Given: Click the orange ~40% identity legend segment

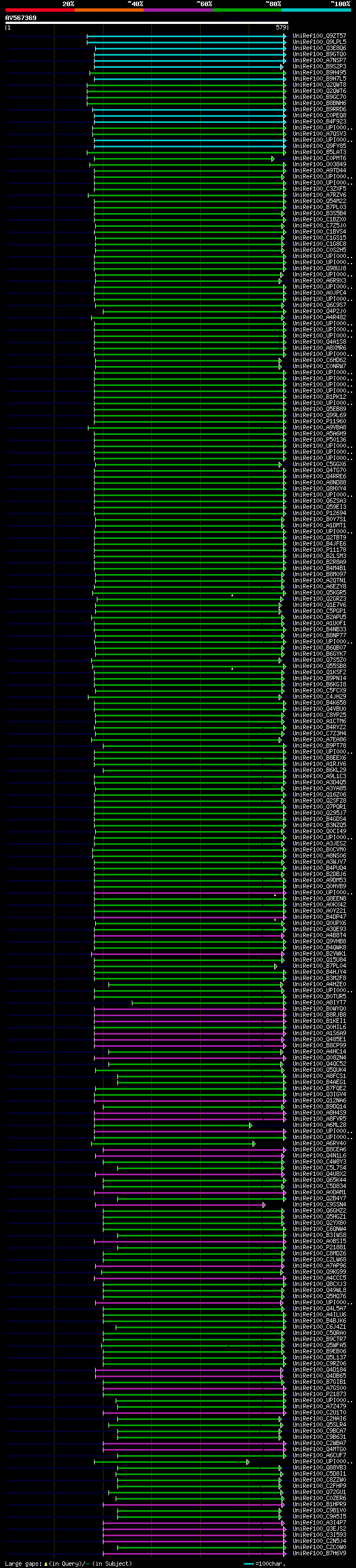Looking at the screenshot, I should click(109, 10).
